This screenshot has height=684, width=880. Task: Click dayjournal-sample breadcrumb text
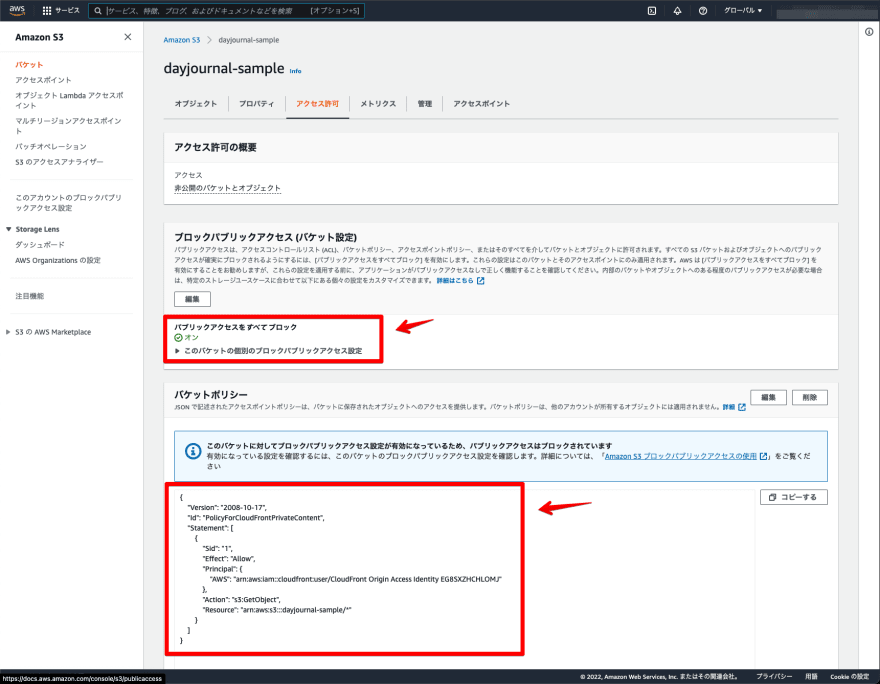(249, 40)
